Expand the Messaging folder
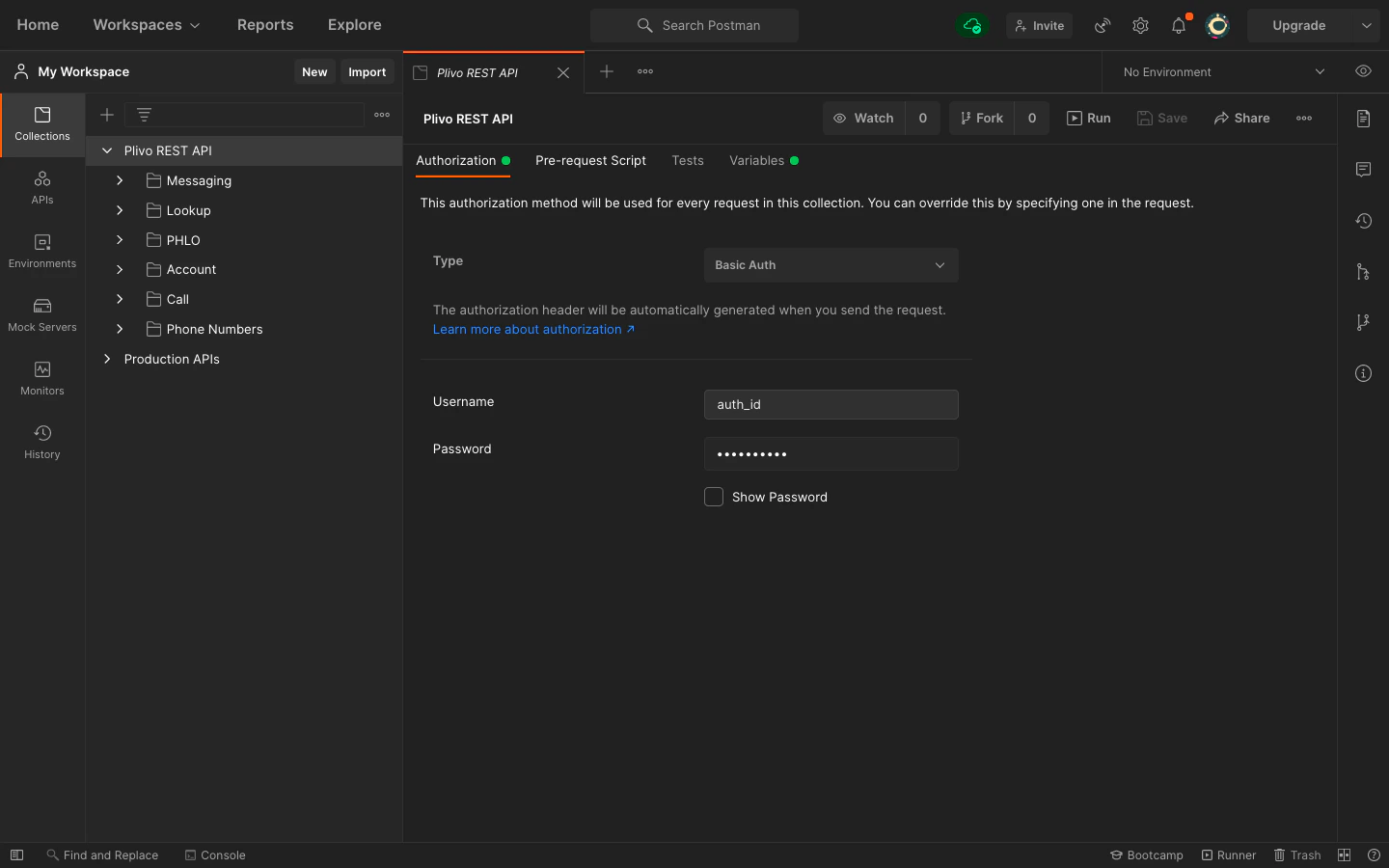Viewport: 1389px width, 868px height. [120, 180]
